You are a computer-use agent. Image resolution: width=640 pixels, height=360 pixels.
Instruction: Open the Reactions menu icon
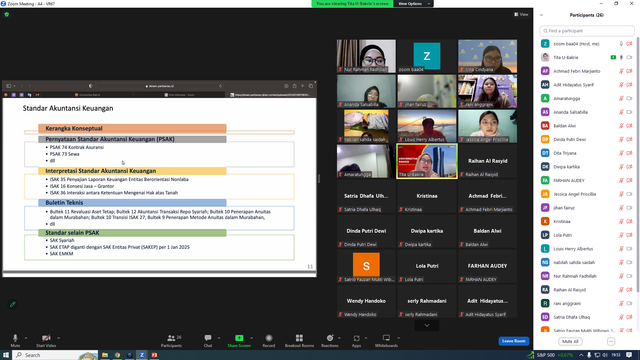[330, 338]
